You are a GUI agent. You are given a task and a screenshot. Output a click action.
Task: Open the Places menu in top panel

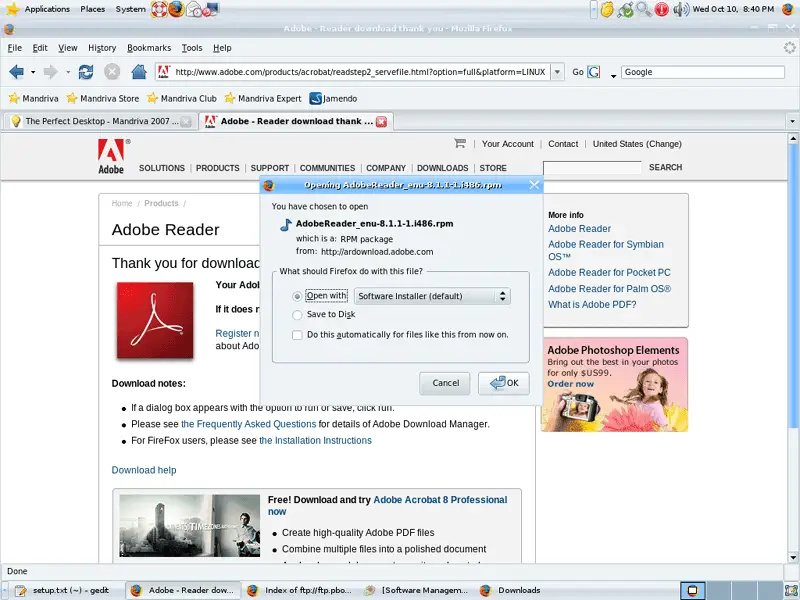point(92,9)
